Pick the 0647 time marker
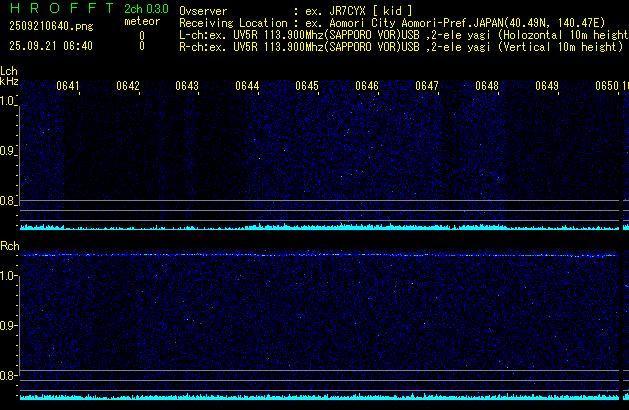 tap(427, 86)
